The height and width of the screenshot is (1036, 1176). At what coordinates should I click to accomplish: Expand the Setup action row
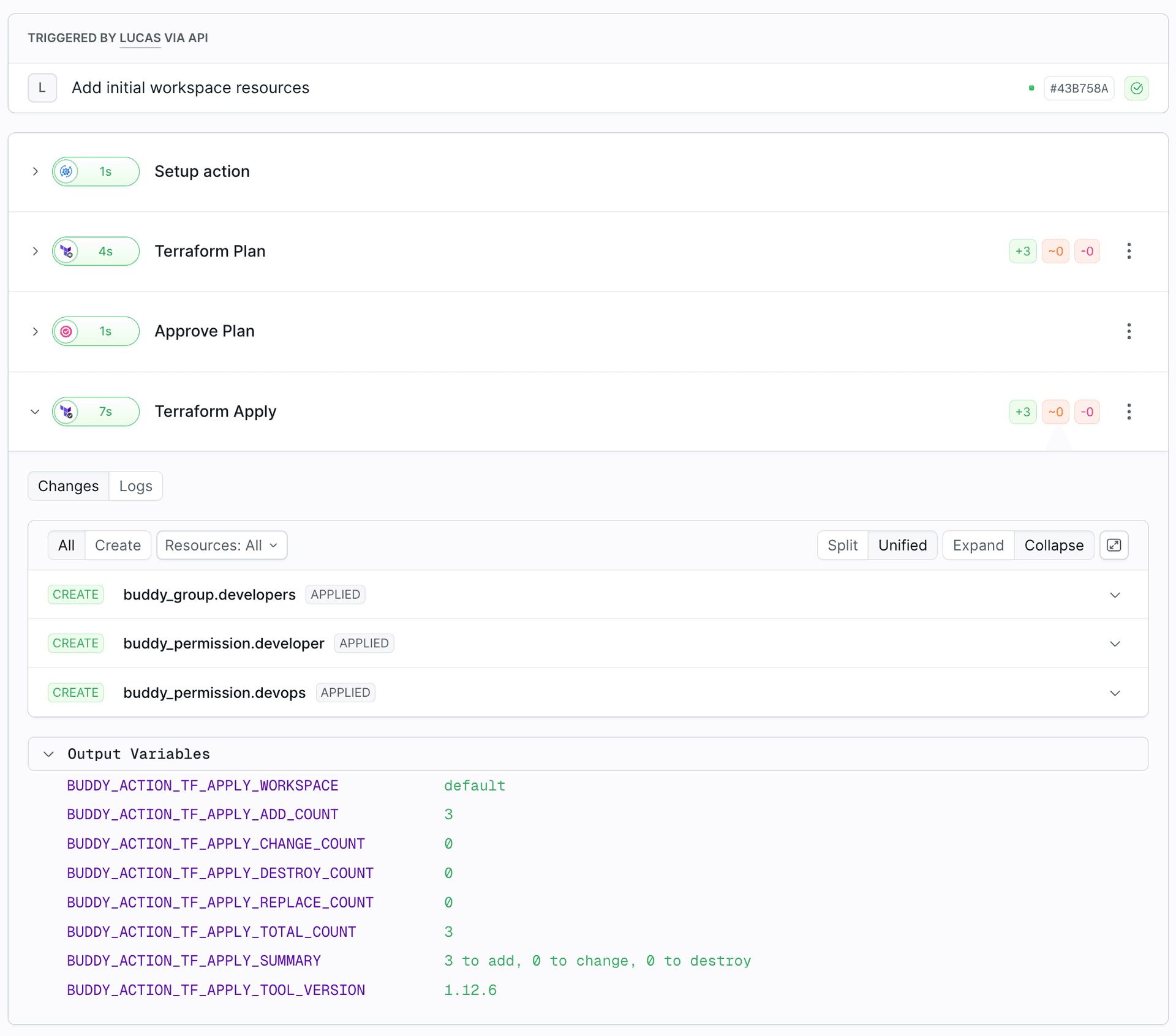pyautogui.click(x=35, y=171)
